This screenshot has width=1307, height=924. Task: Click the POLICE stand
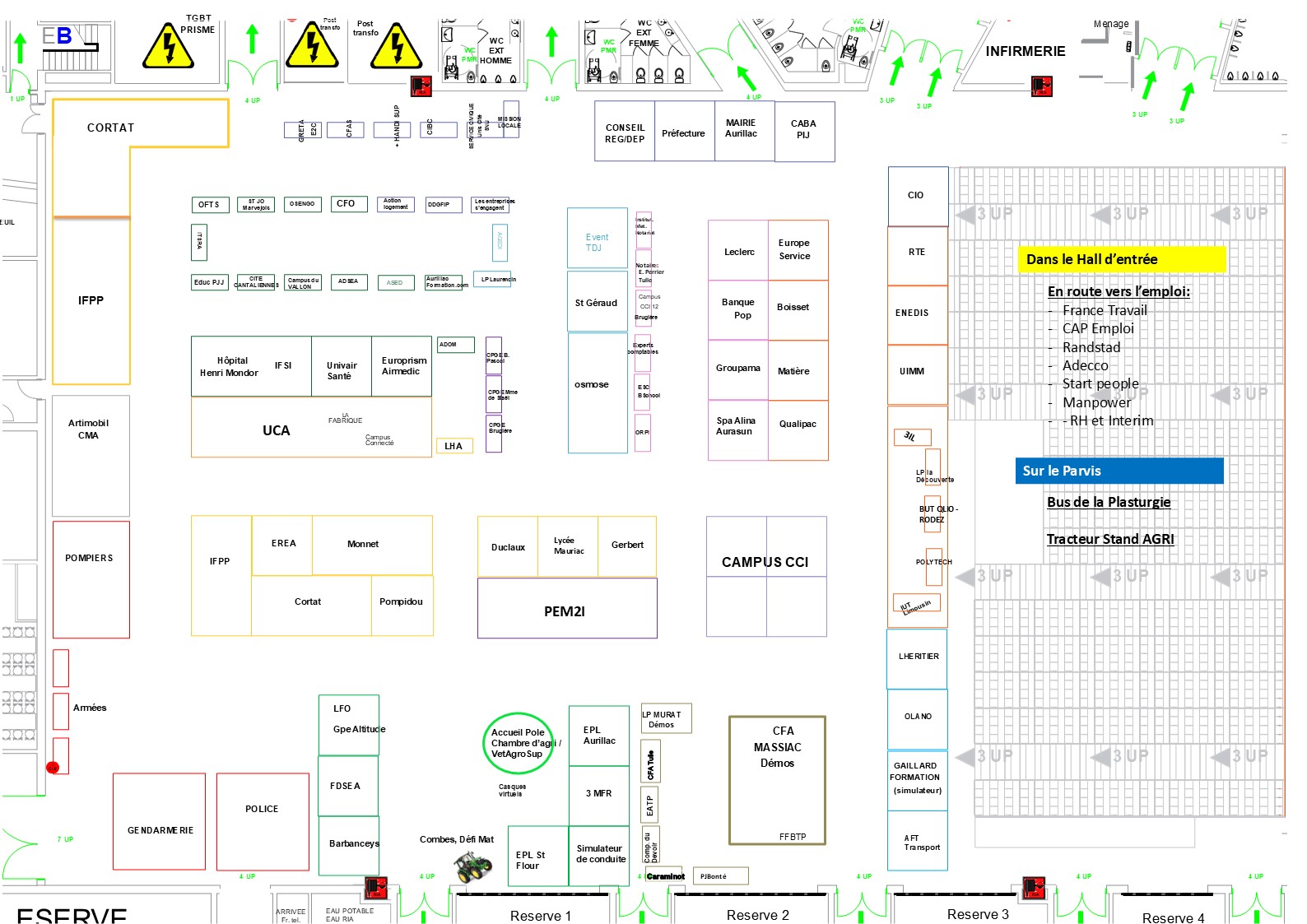coord(263,821)
